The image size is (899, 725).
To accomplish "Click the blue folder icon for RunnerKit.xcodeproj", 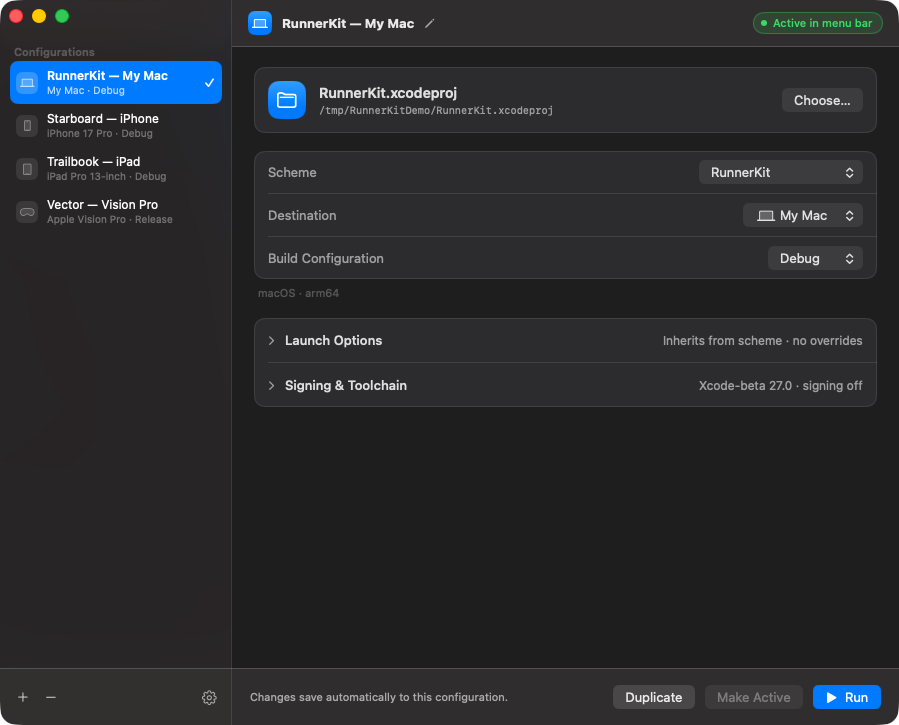I will click(x=287, y=100).
